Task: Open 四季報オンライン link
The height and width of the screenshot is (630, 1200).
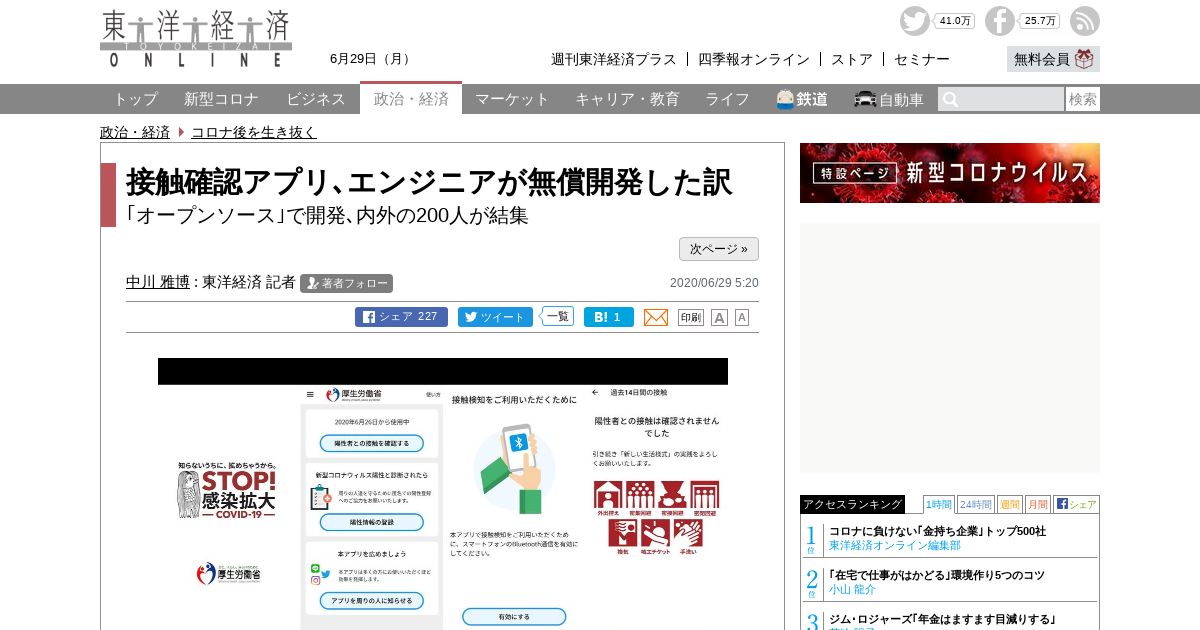Action: pos(754,59)
